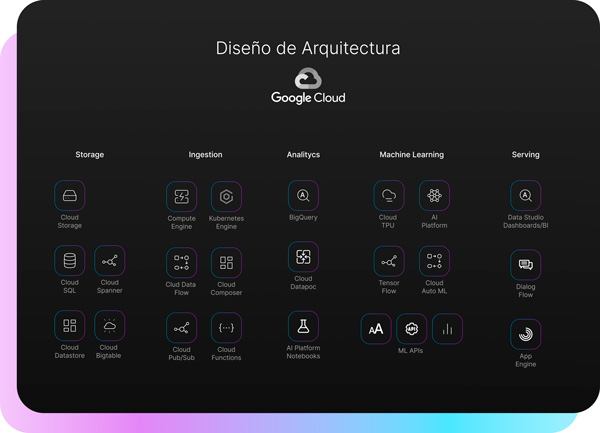Select the App Engine icon

point(526,334)
